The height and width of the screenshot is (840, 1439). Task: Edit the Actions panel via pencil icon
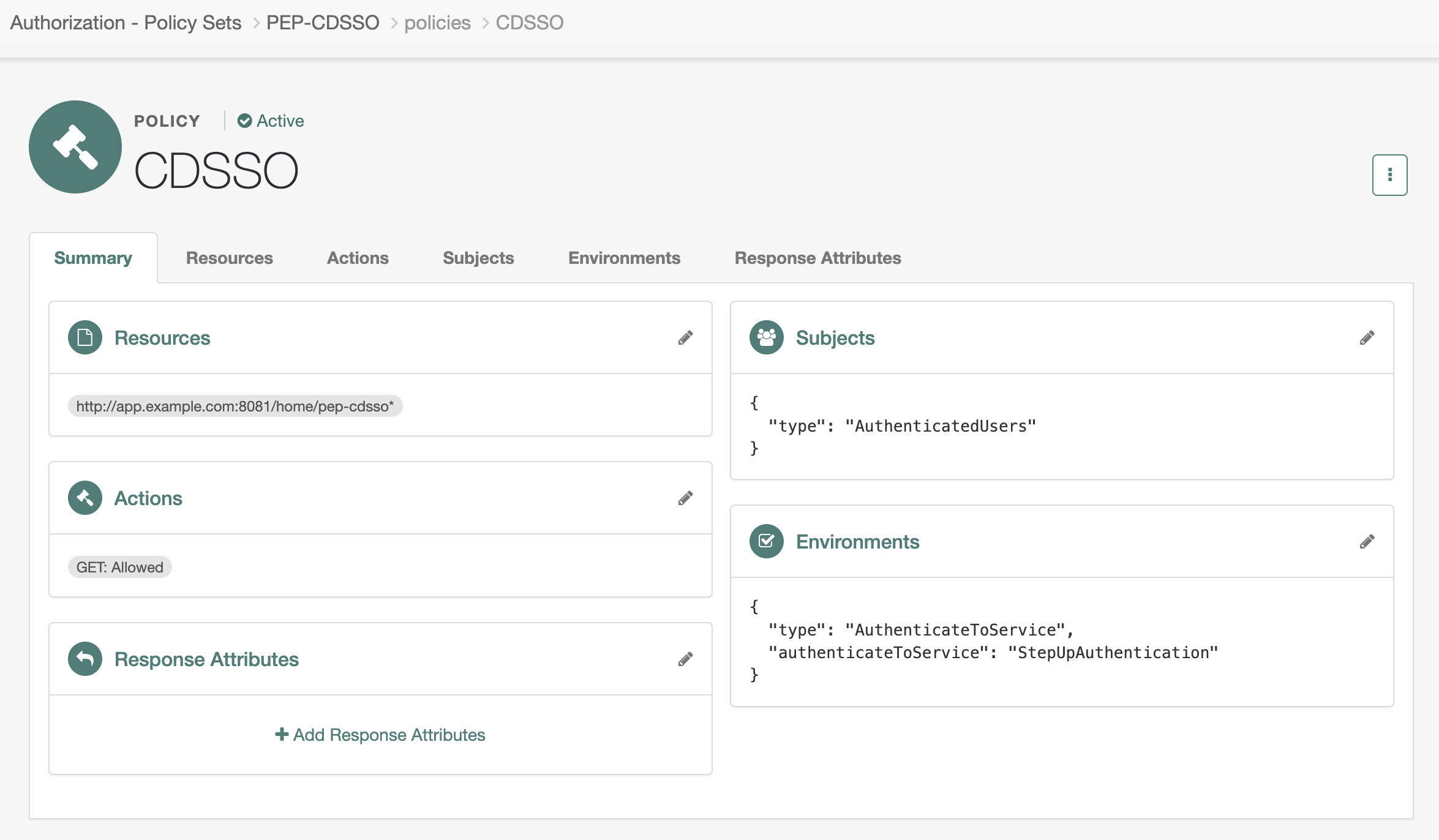point(685,498)
